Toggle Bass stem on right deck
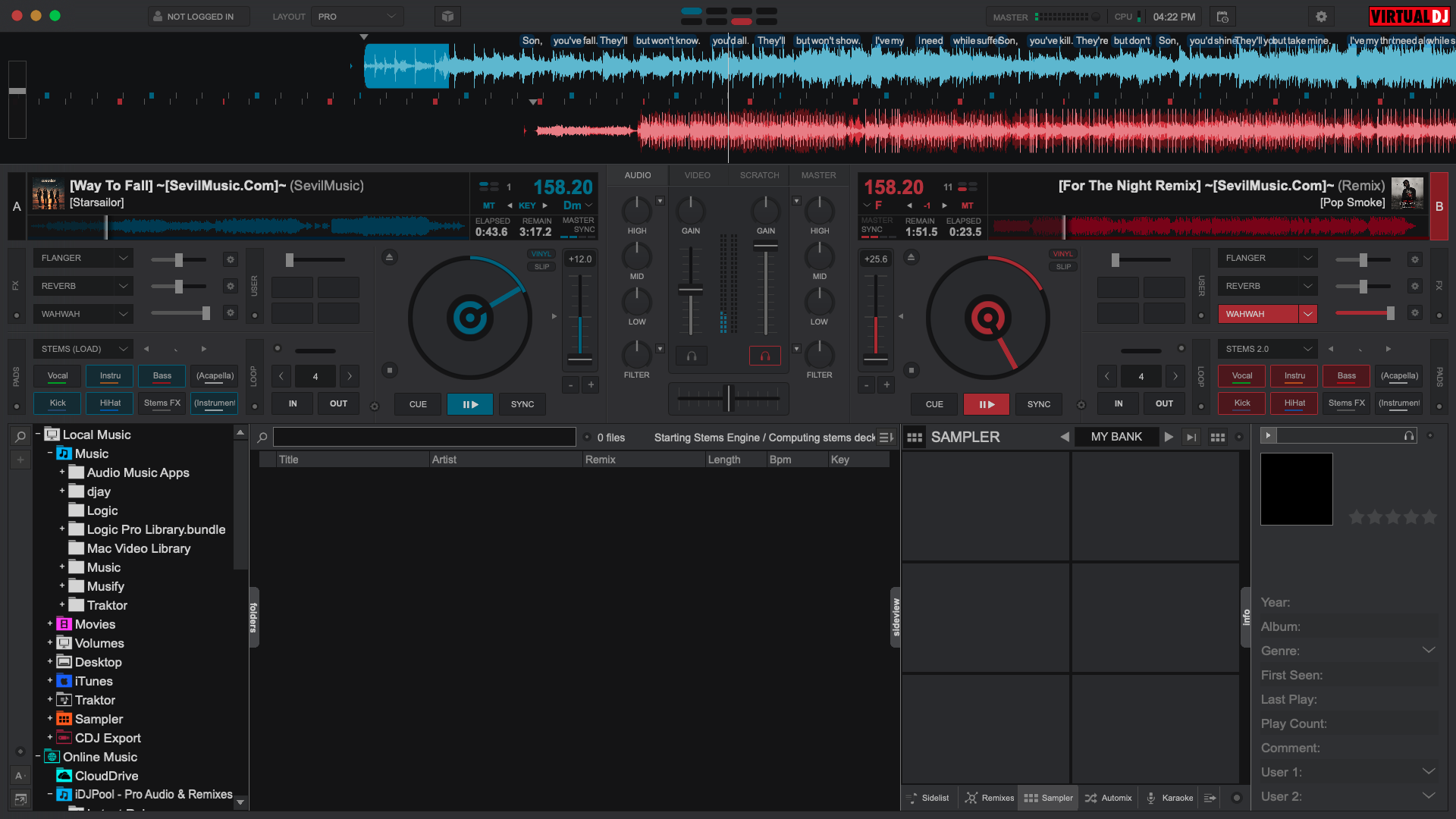The image size is (1456, 819). pos(1347,376)
